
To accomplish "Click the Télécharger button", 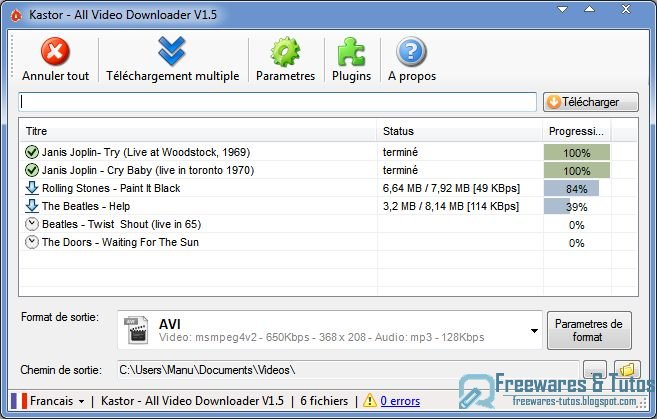I will 591,102.
